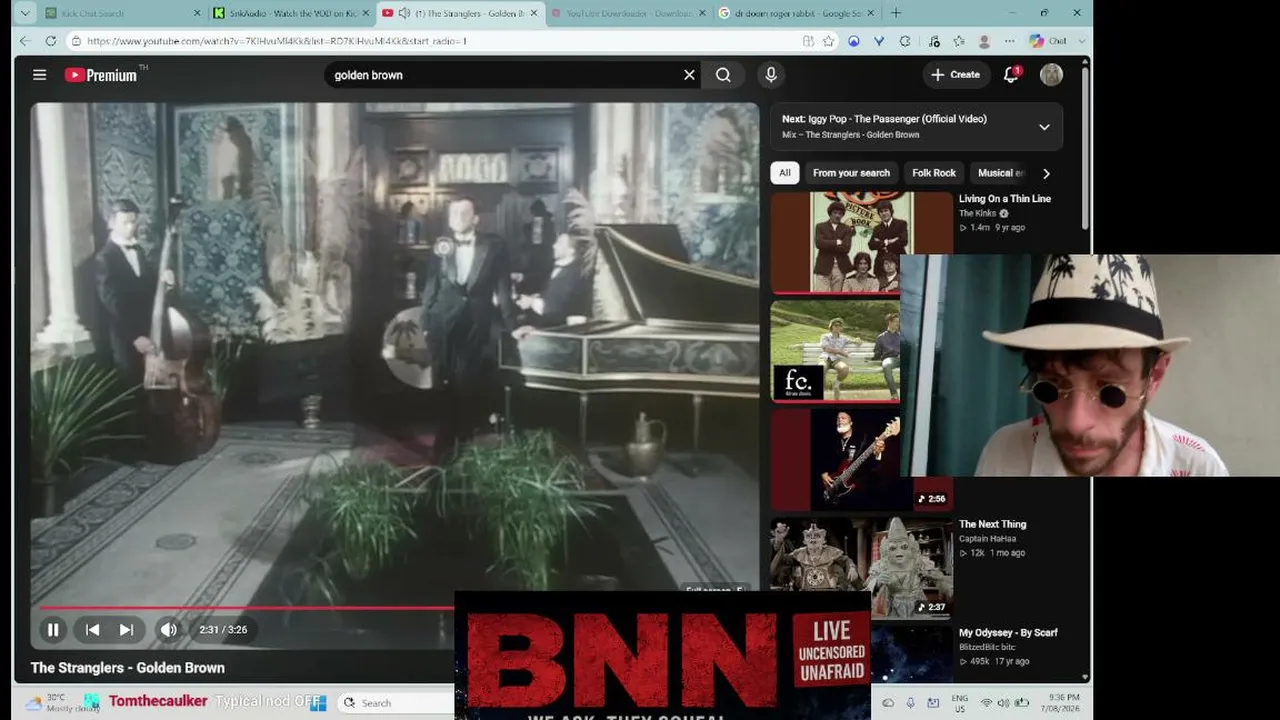The width and height of the screenshot is (1280, 720).
Task: Show more filter chips with right arrow
Action: (x=1046, y=173)
